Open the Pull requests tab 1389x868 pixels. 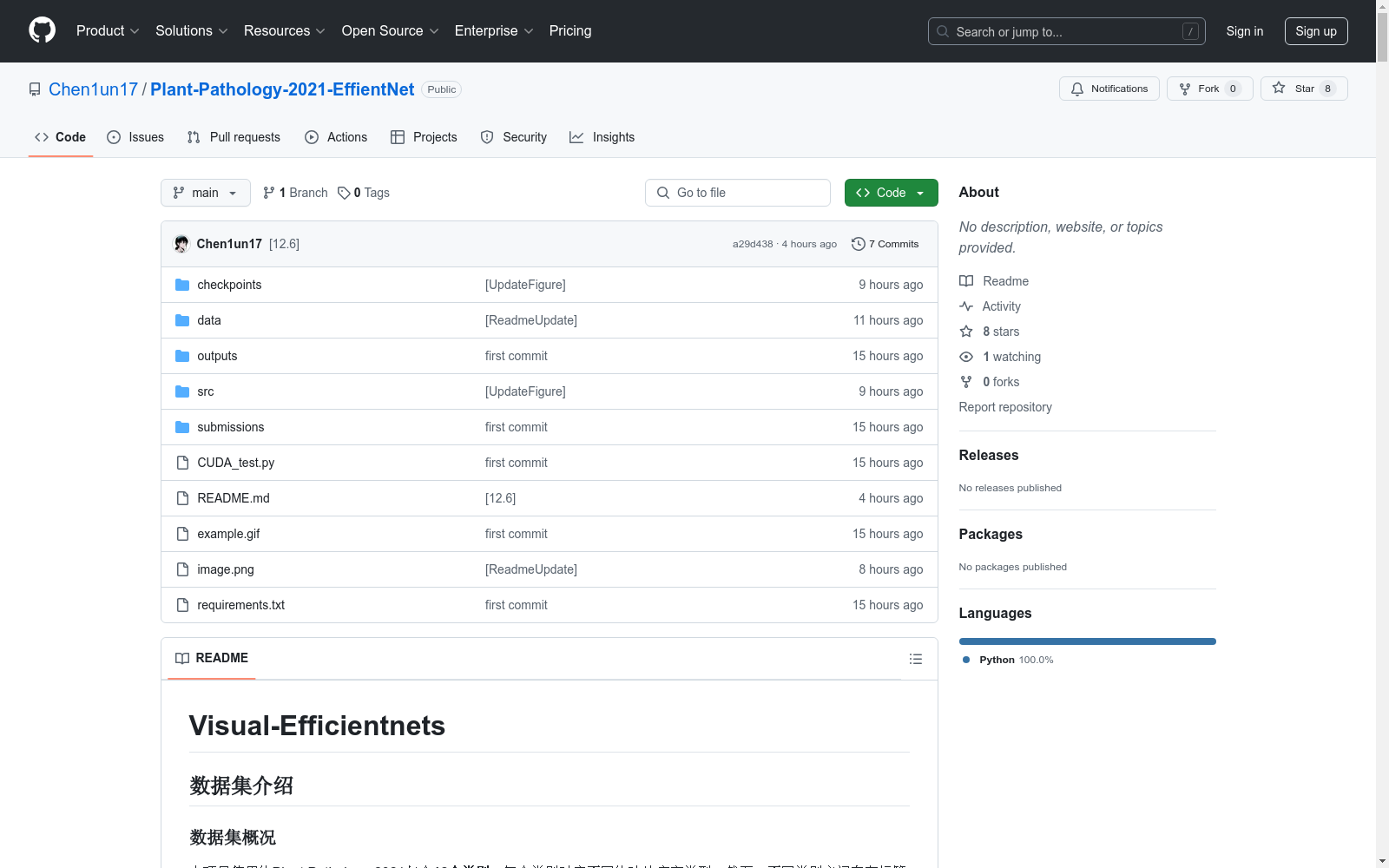(x=234, y=137)
